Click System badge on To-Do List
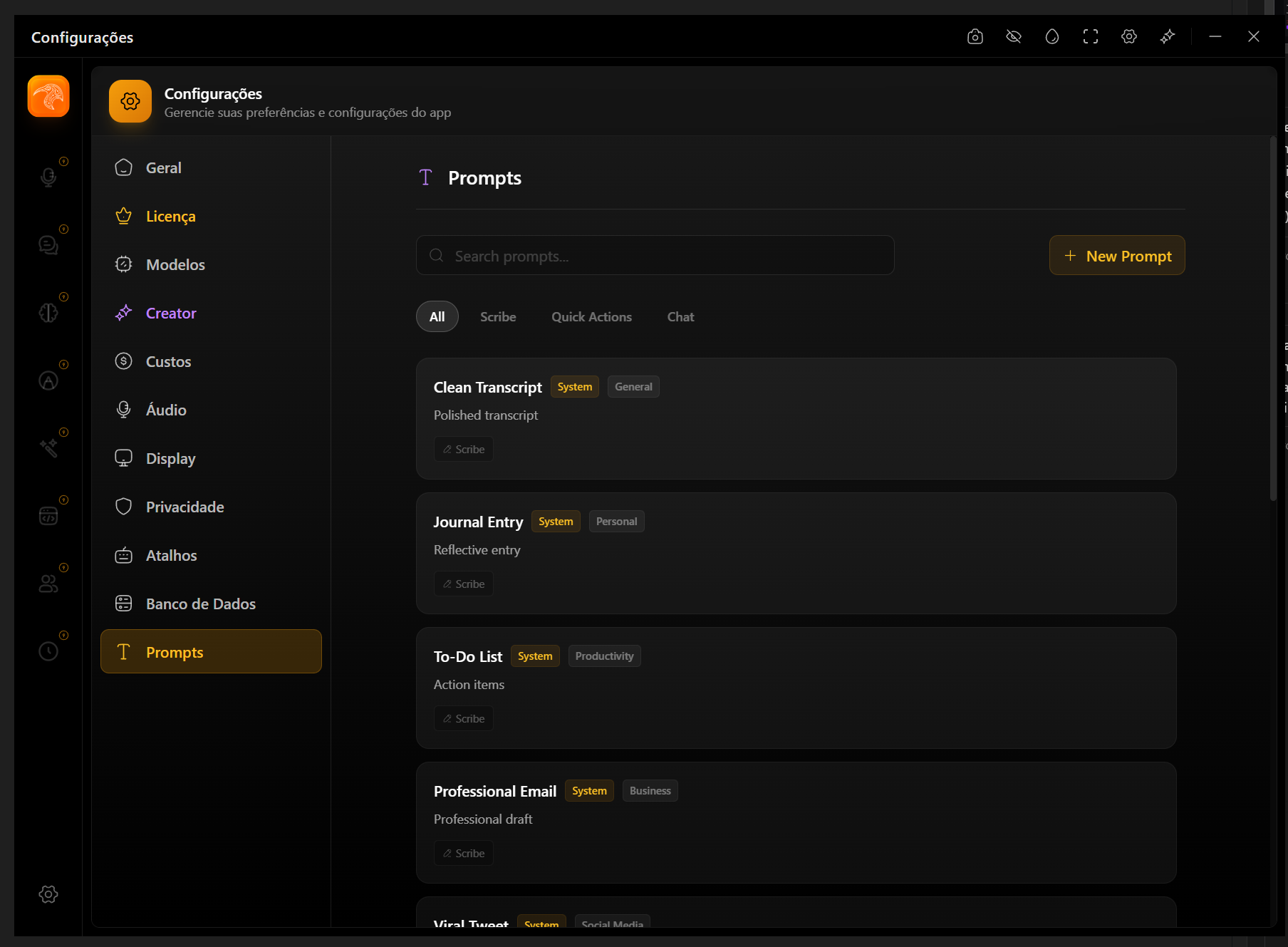The height and width of the screenshot is (947, 1288). tap(535, 656)
